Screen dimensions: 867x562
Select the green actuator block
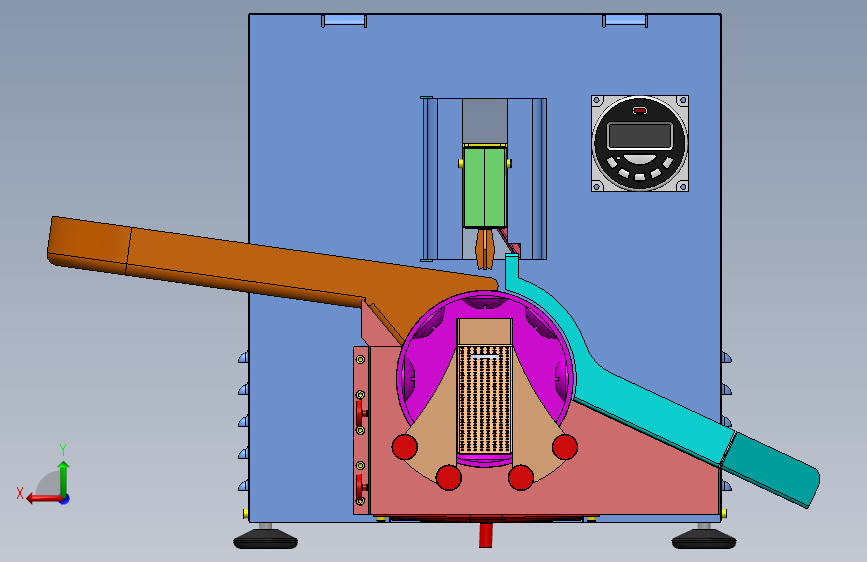point(485,186)
